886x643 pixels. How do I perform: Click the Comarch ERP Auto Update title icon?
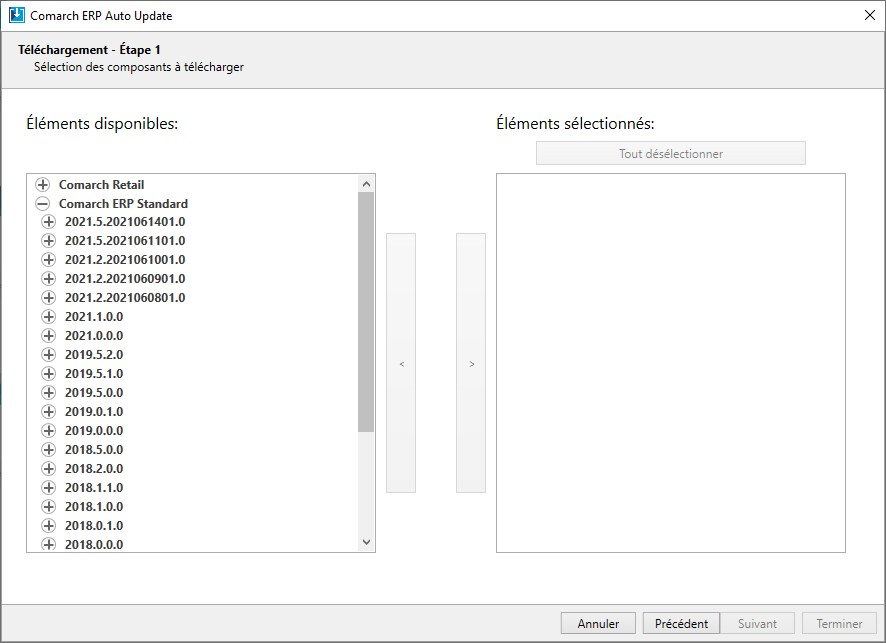coord(17,15)
